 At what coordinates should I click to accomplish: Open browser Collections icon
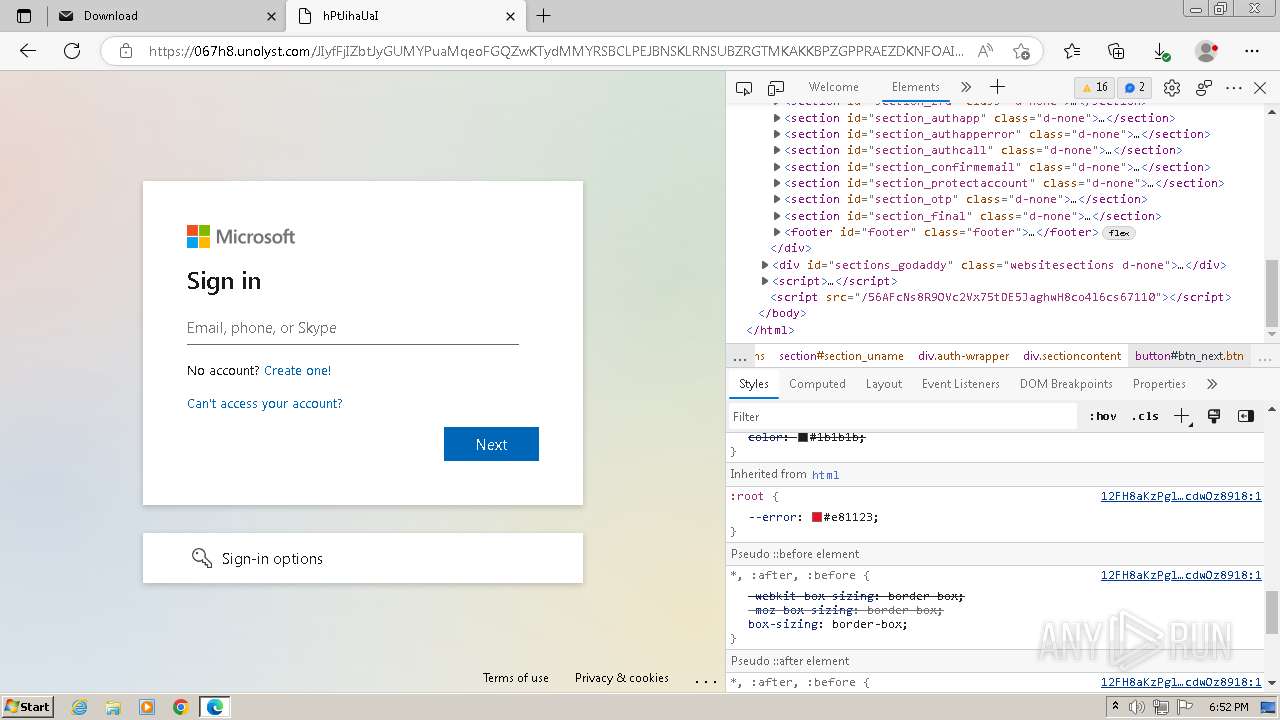[1117, 51]
